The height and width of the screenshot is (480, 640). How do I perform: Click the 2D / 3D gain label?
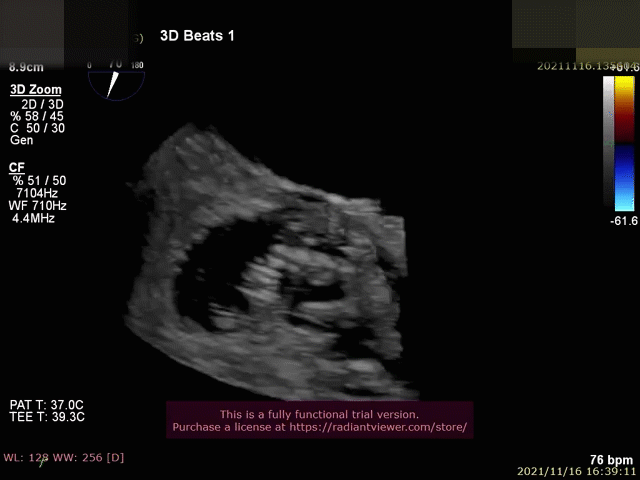tap(40, 103)
